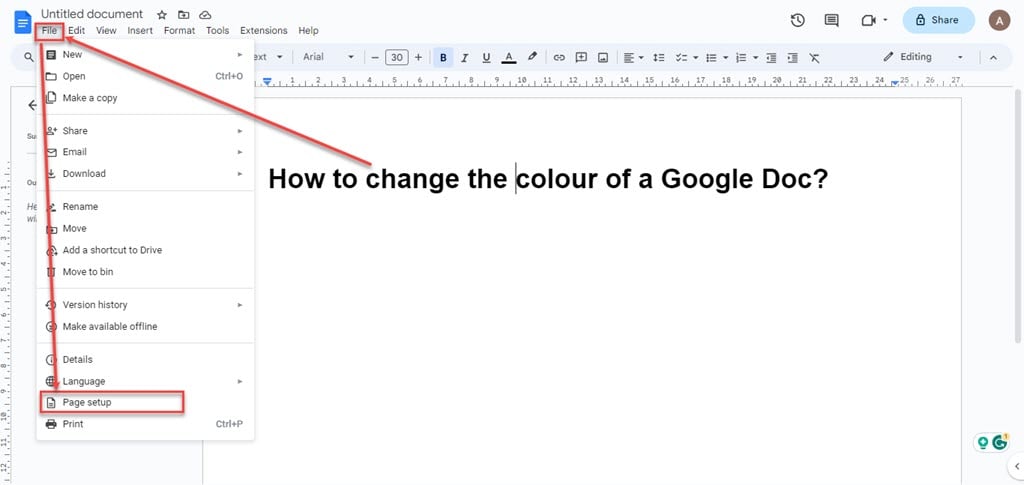Click the search magnifier in toolbar

tap(29, 57)
